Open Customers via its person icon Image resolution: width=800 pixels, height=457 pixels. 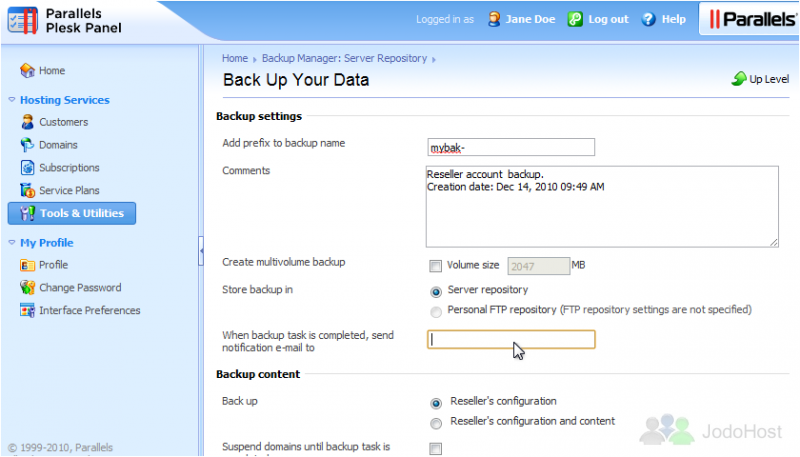coord(27,122)
